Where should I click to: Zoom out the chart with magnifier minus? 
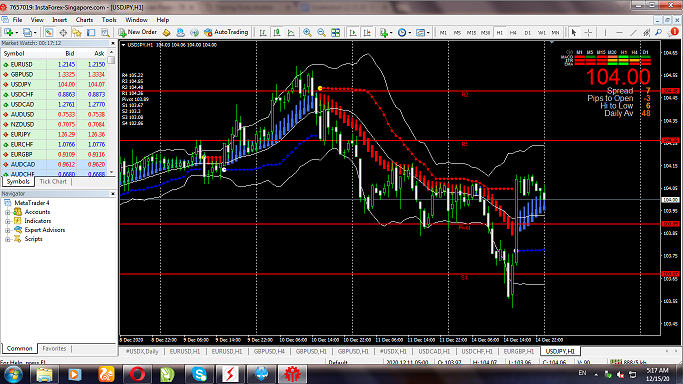(x=321, y=32)
